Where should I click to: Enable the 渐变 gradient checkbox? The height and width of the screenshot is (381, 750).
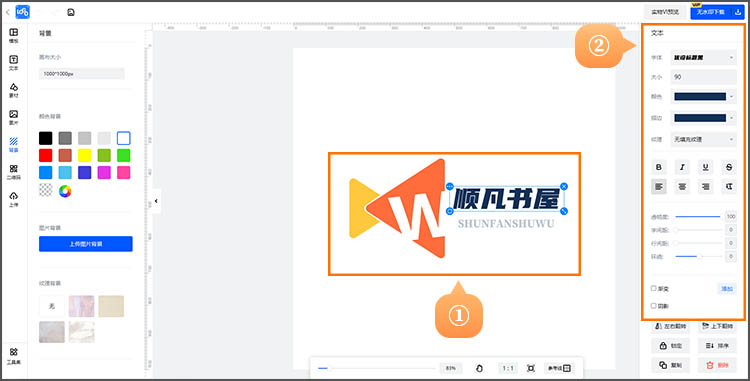pos(653,288)
